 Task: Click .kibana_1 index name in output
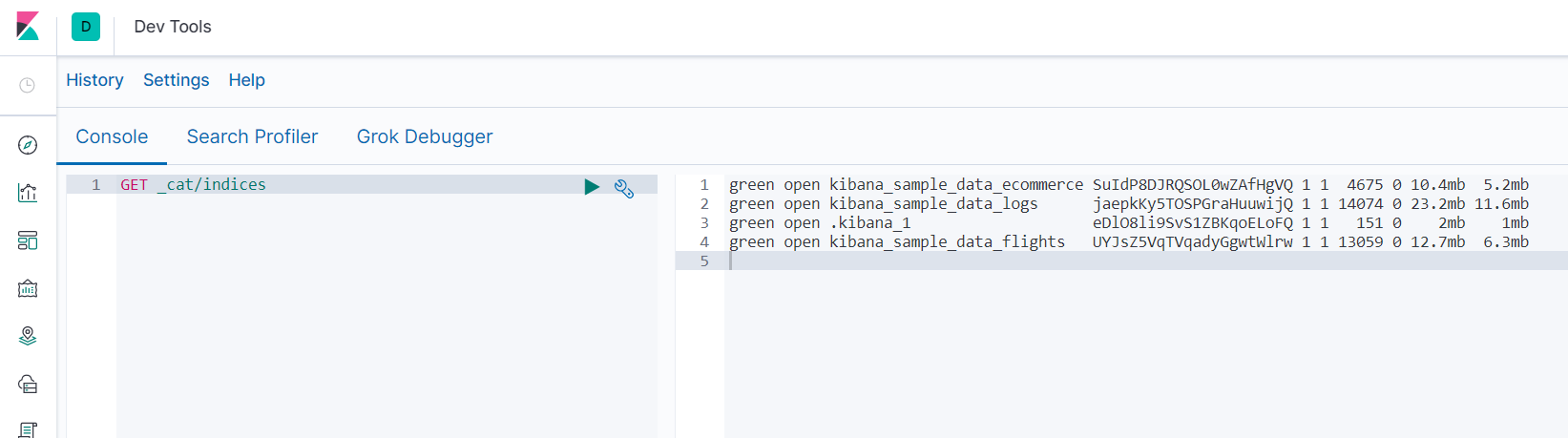tap(870, 222)
